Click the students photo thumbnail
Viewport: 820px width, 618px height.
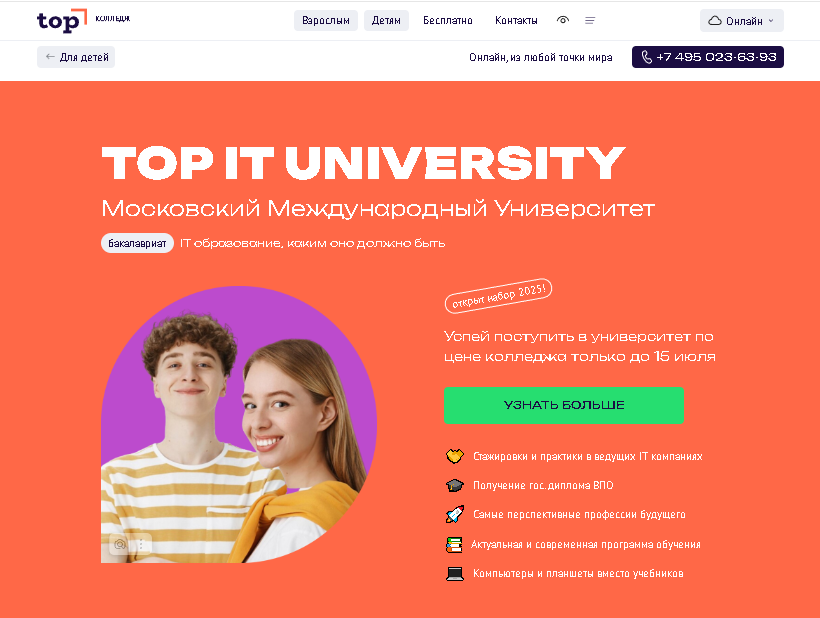pos(239,424)
